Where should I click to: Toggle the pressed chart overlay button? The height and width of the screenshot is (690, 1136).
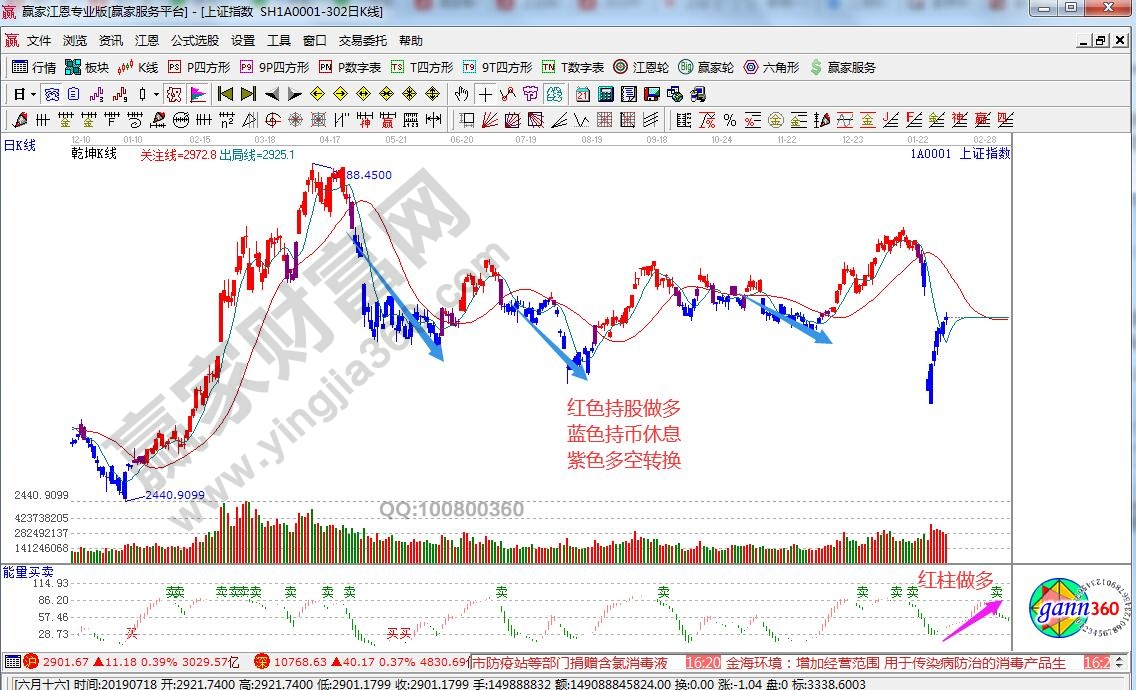(x=173, y=94)
